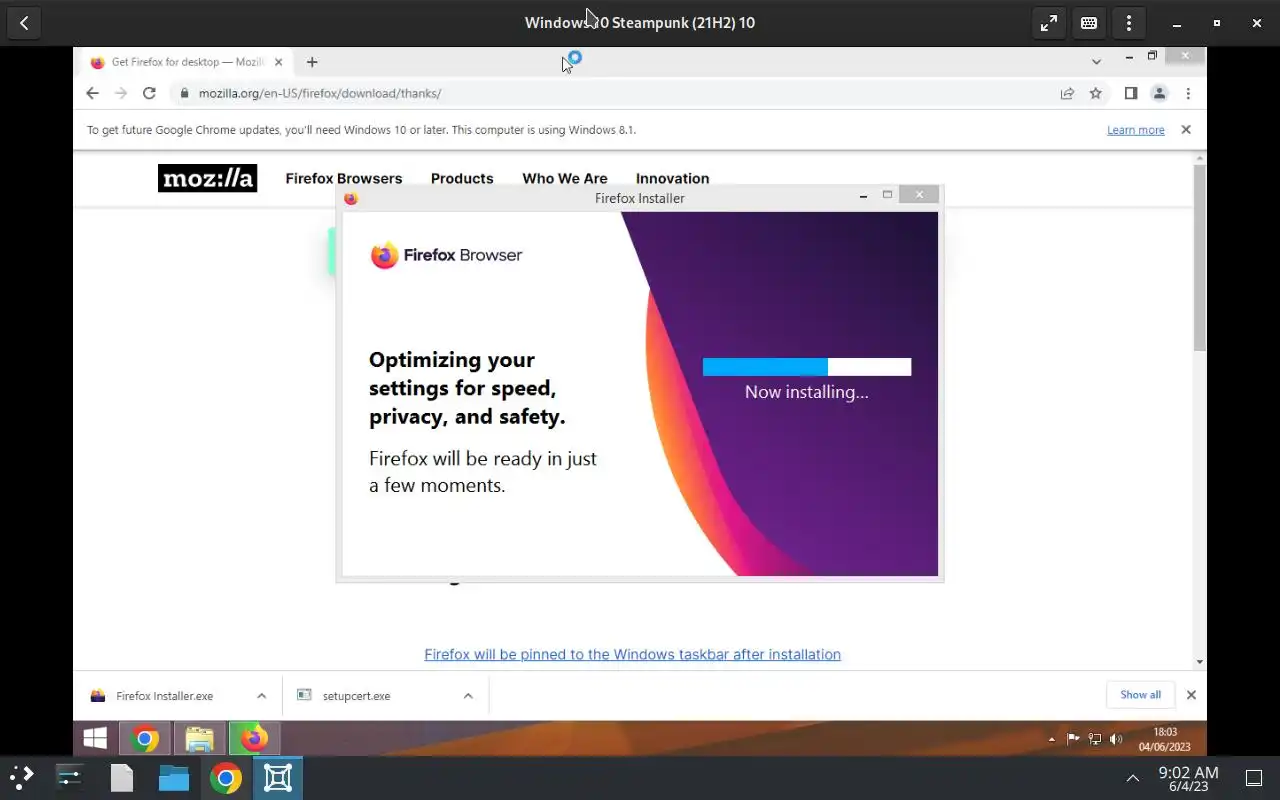
Task: Open Chrome's tab search chevron
Action: (x=1096, y=62)
